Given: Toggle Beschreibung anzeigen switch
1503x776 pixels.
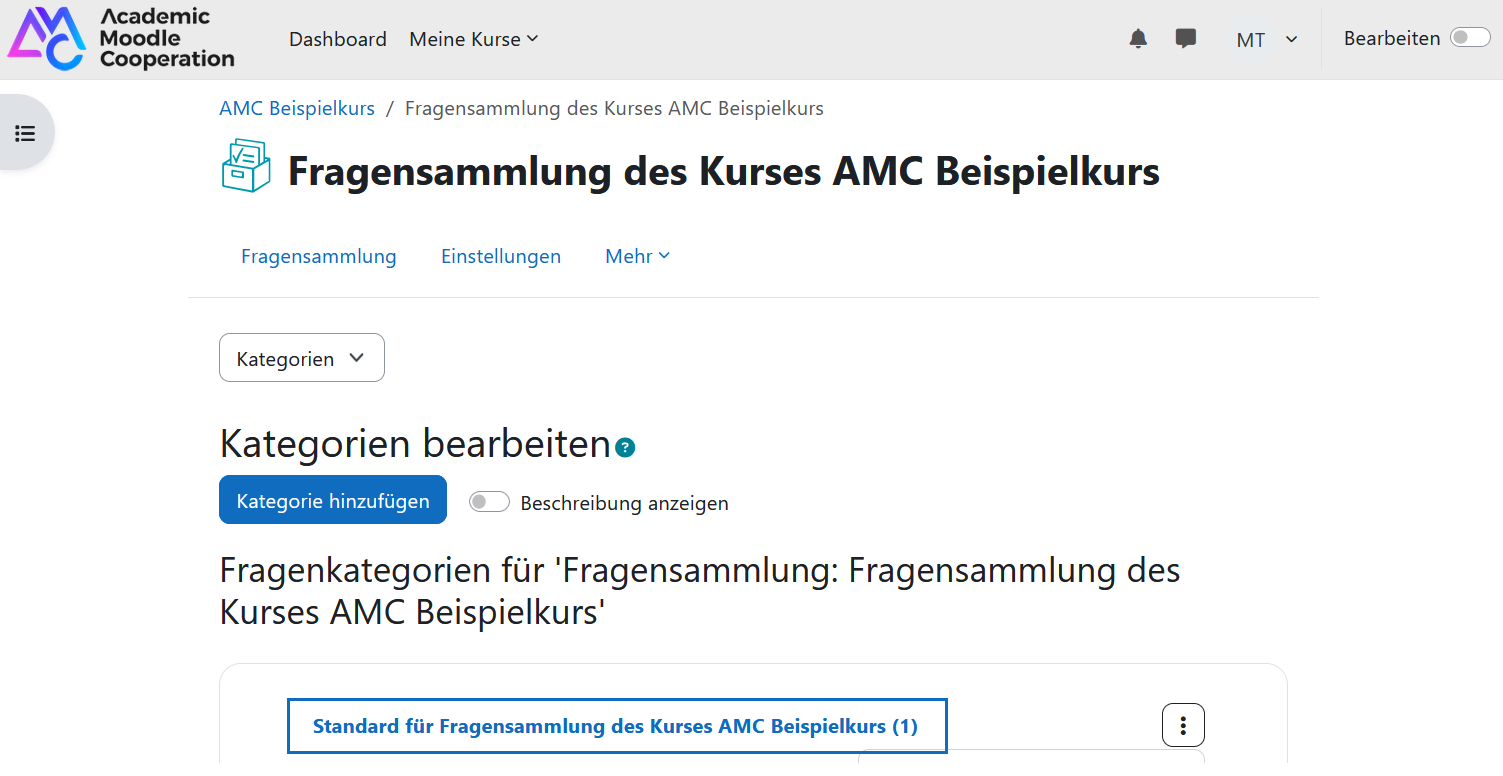Looking at the screenshot, I should point(490,502).
